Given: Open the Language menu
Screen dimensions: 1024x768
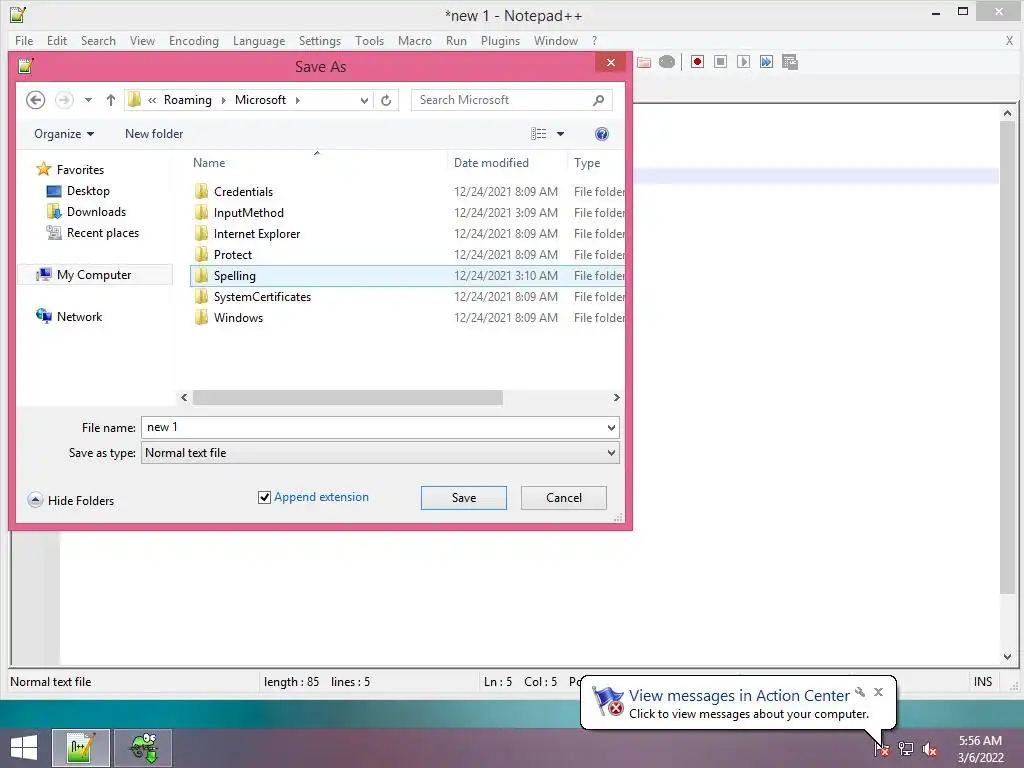Looking at the screenshot, I should (x=259, y=40).
